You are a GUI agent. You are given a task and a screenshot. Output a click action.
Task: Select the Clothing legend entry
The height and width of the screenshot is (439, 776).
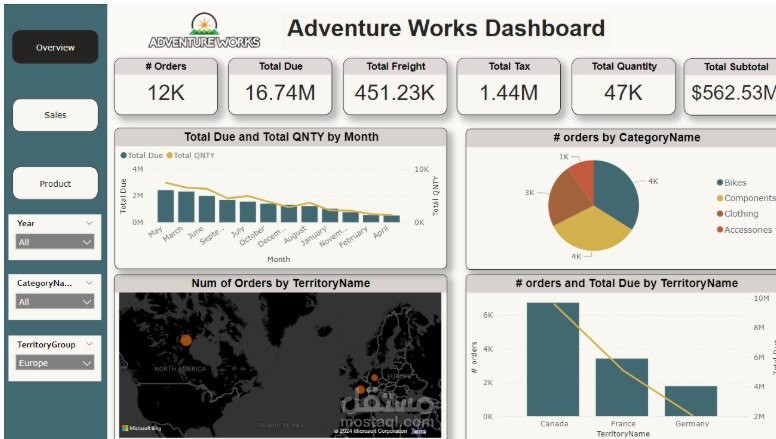point(737,214)
